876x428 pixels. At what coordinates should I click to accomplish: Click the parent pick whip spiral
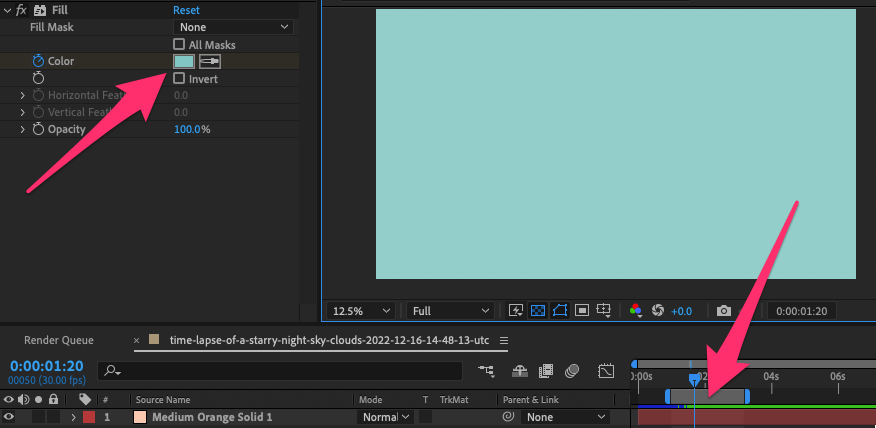pos(508,417)
